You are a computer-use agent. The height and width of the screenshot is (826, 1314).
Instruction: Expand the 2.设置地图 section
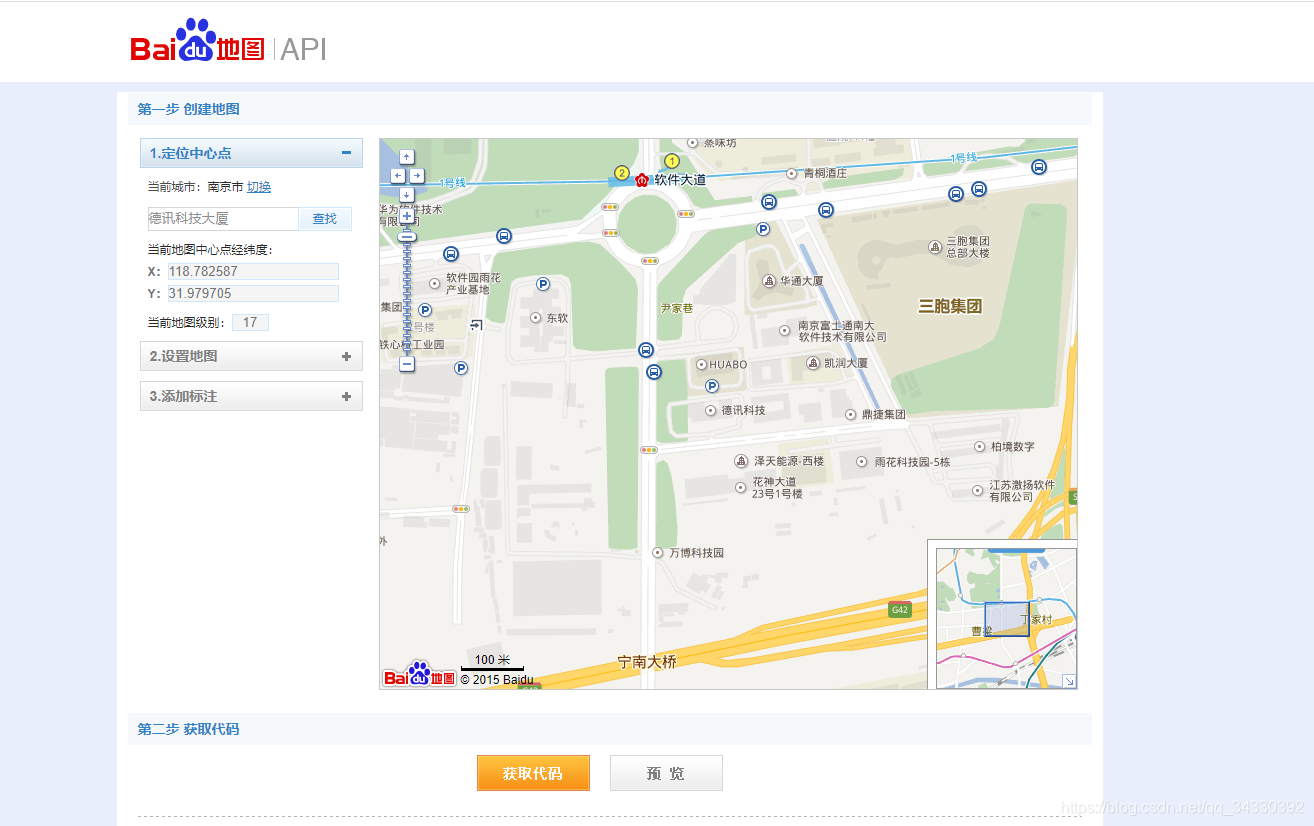point(346,356)
